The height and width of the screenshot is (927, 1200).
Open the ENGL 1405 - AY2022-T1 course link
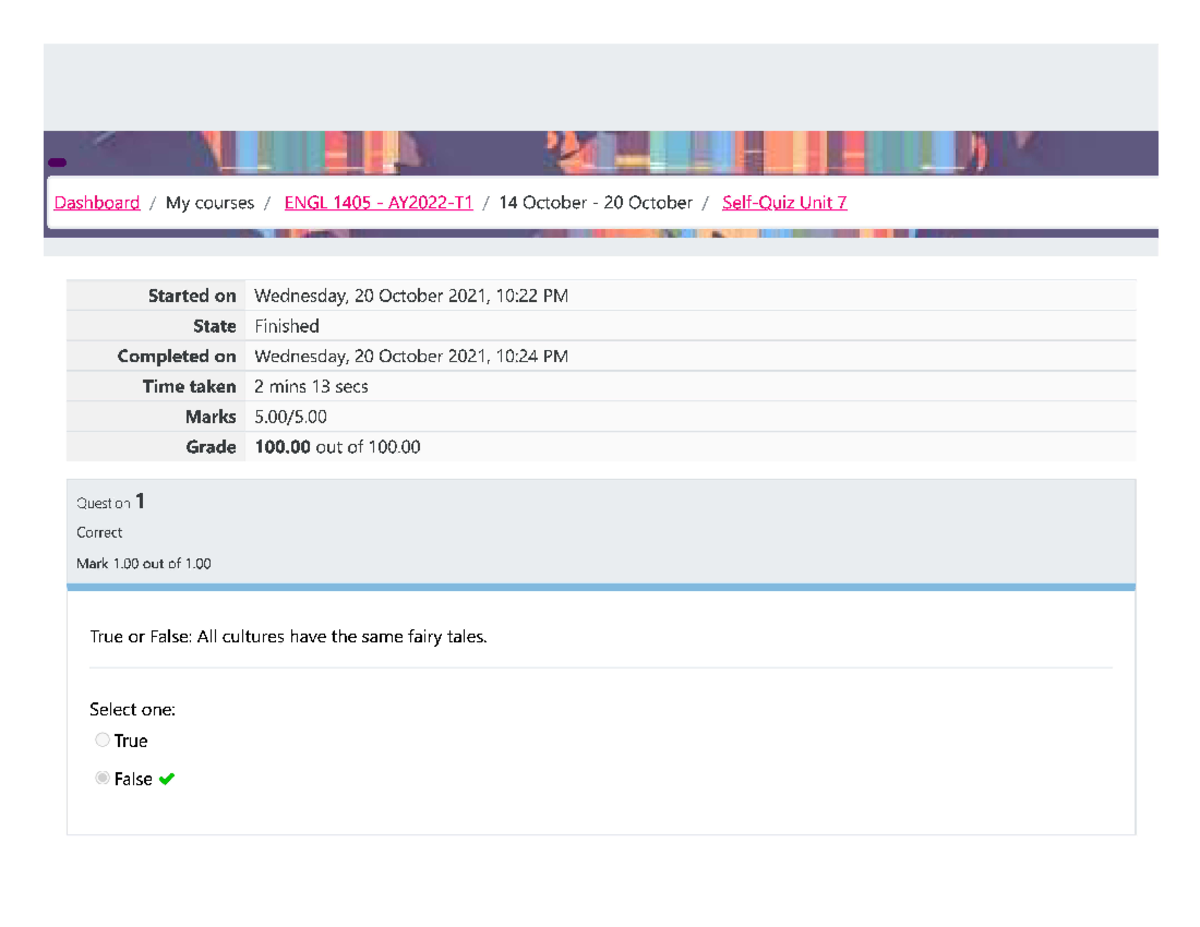pyautogui.click(x=379, y=203)
